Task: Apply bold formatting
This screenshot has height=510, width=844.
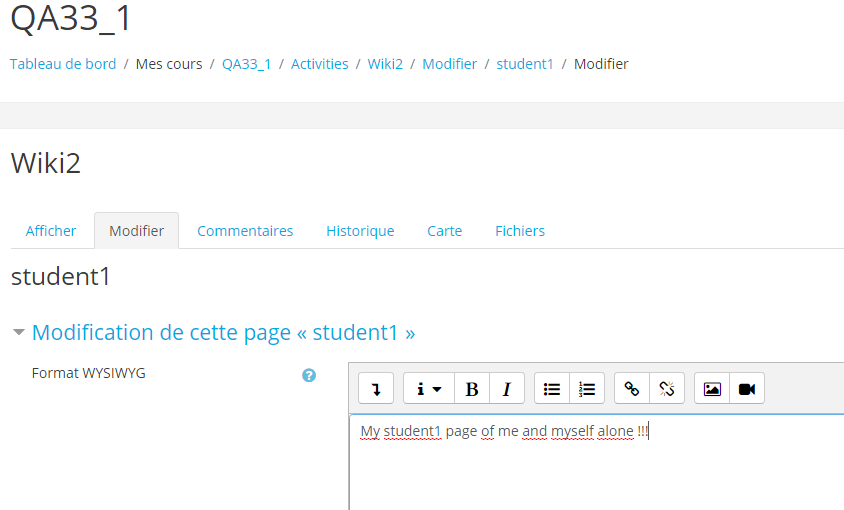Action: tap(472, 388)
